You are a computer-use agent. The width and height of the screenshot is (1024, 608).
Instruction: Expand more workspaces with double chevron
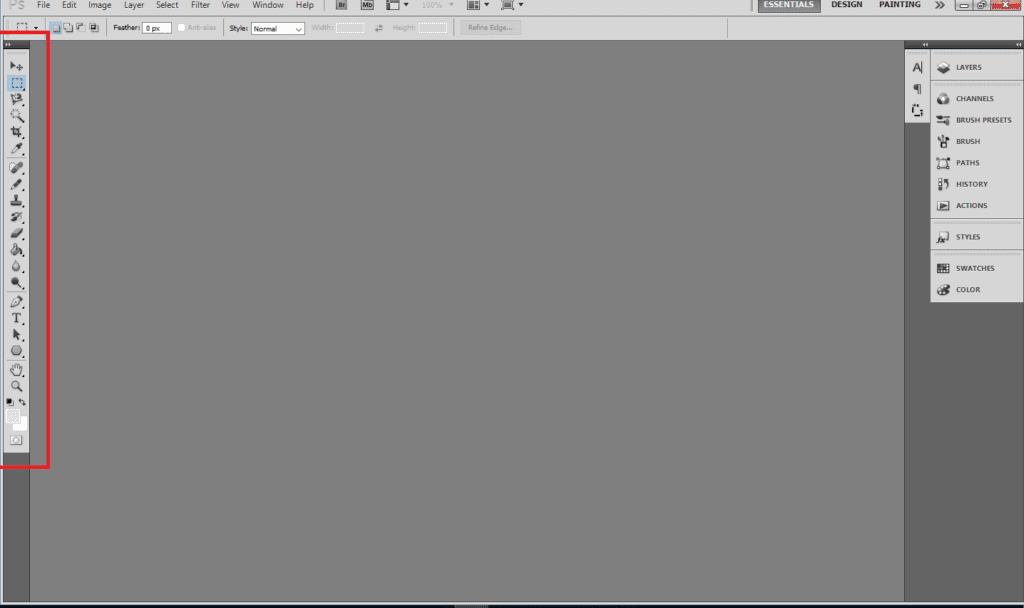939,5
